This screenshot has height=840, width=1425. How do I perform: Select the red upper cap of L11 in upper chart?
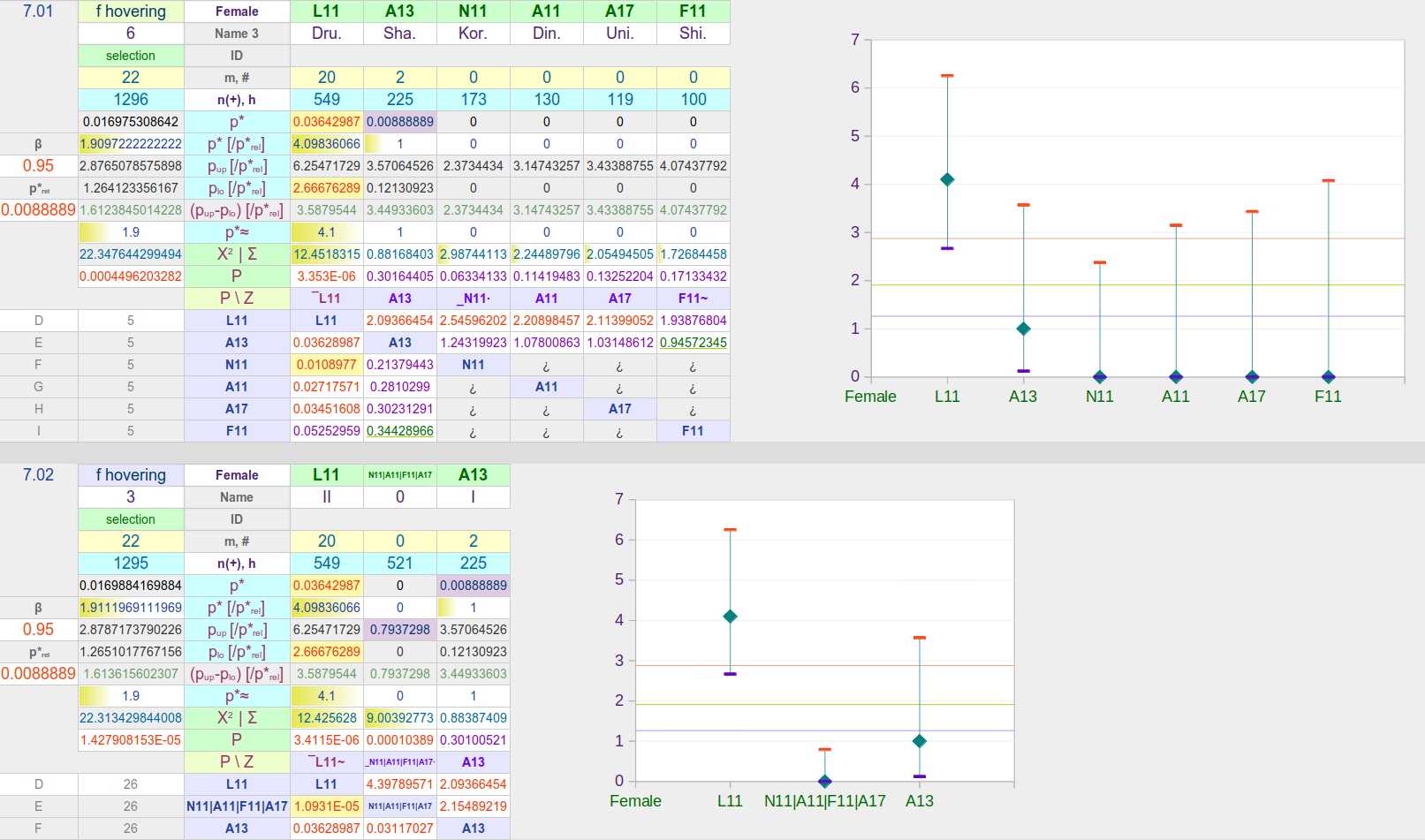click(x=947, y=76)
